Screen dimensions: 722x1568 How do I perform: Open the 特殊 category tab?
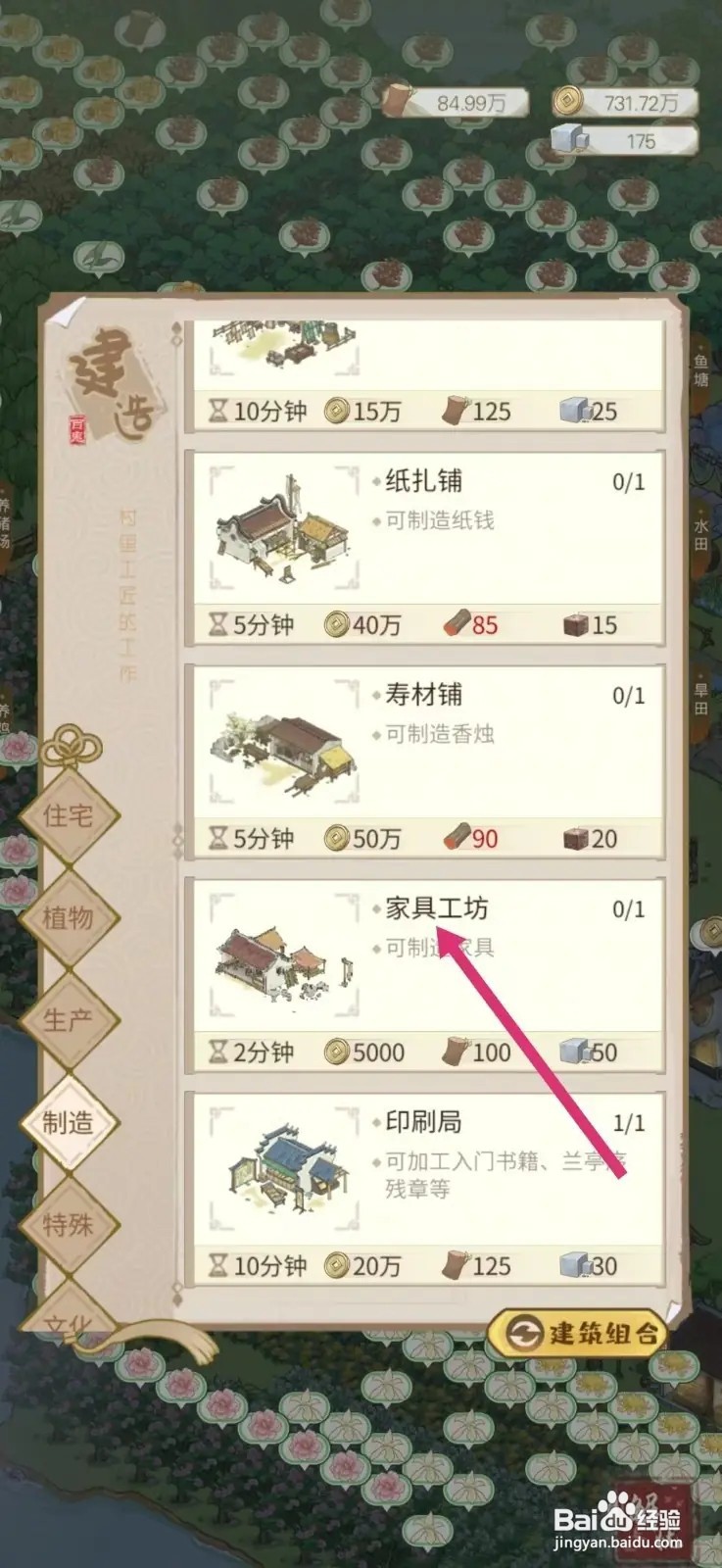pyautogui.click(x=69, y=1224)
